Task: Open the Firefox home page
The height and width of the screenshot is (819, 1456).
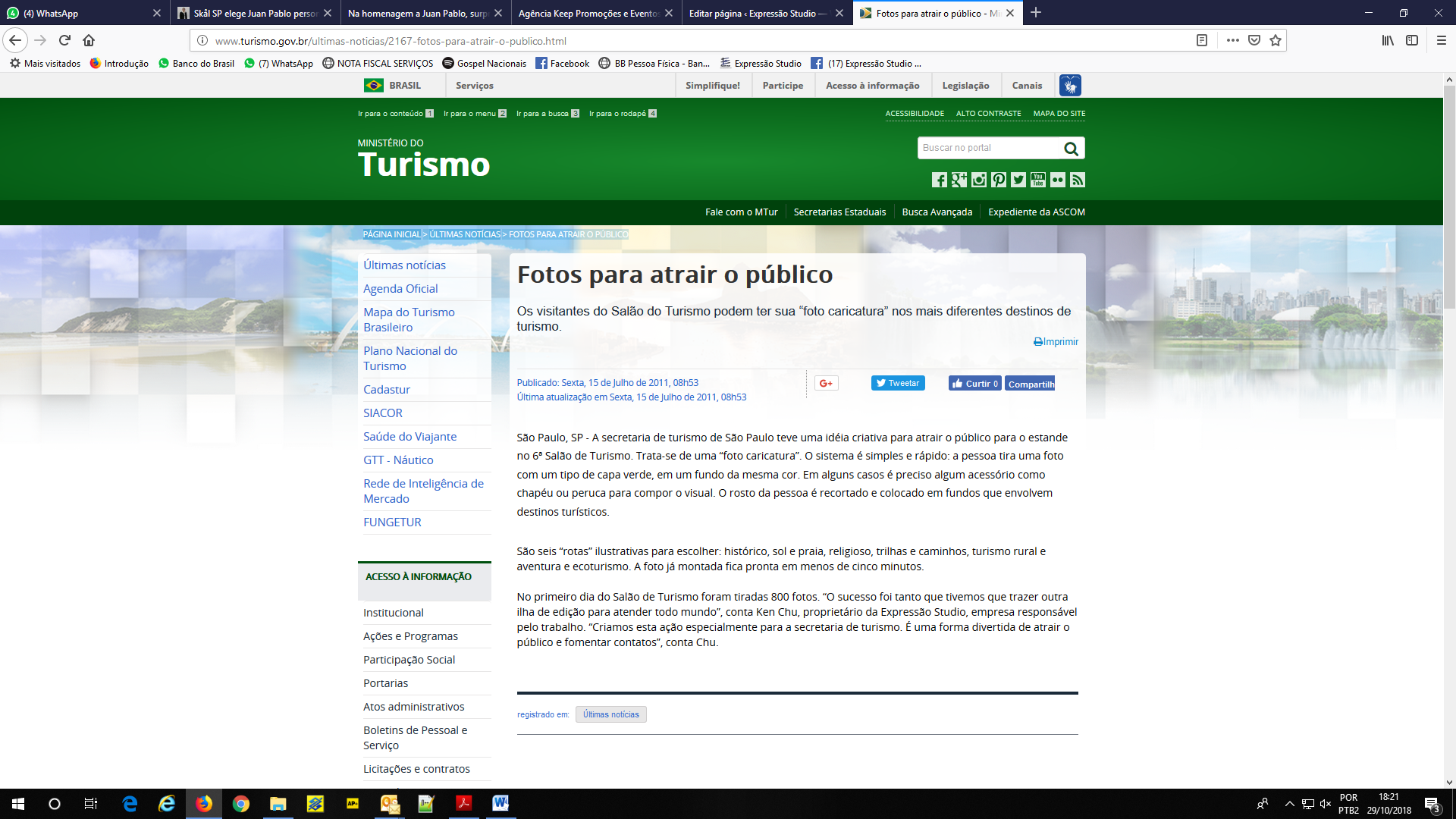Action: point(89,40)
